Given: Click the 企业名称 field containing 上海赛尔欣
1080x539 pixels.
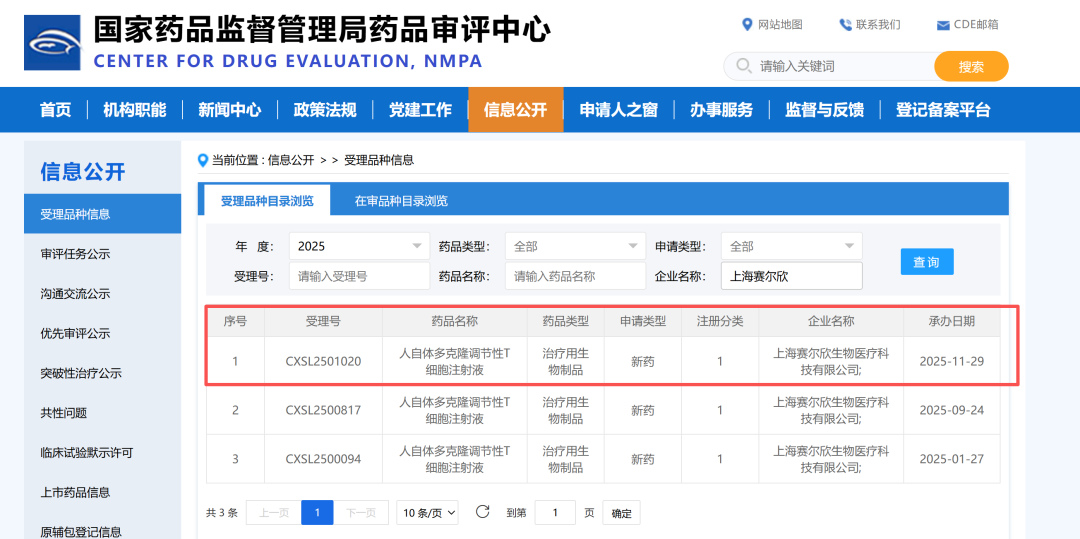Looking at the screenshot, I should coord(791,276).
